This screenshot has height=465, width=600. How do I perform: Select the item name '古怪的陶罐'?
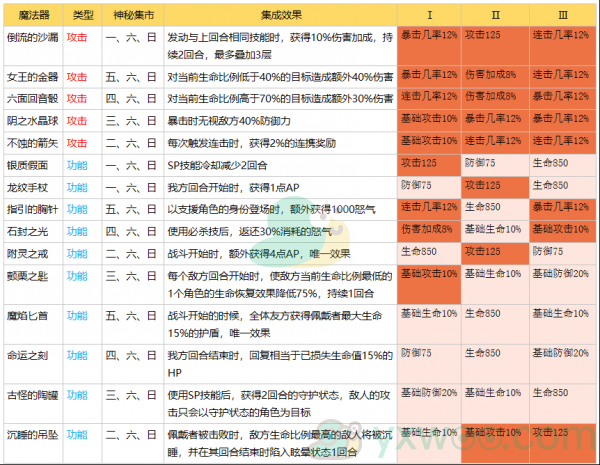33,395
